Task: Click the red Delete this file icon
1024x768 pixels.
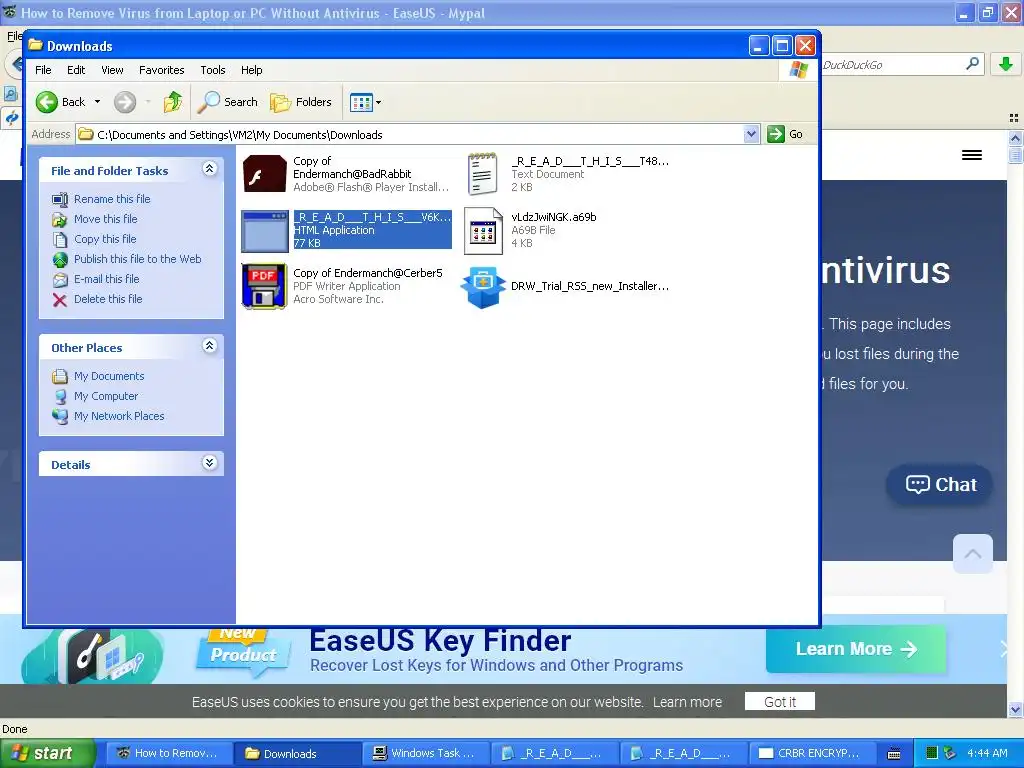Action: tap(60, 300)
